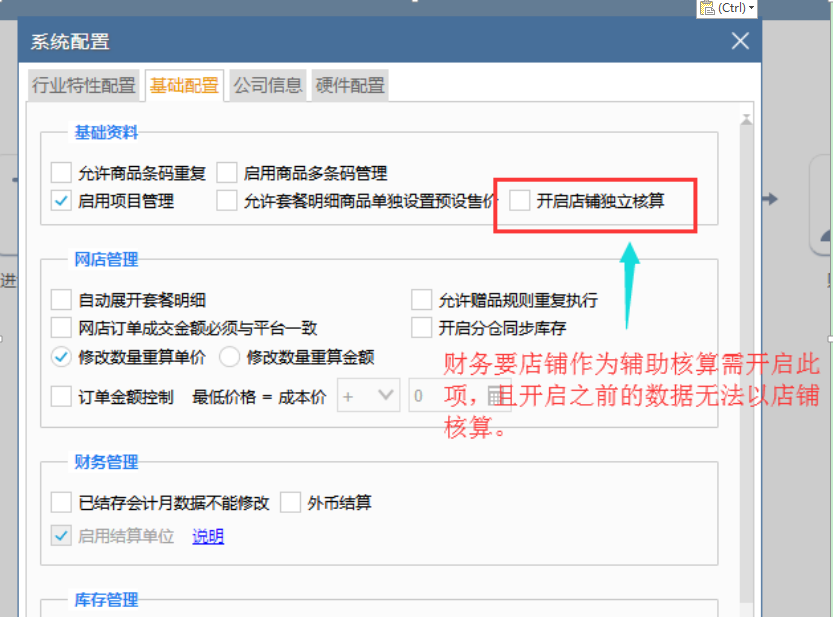Tick 启用商品多条码管理 checkbox
833x617 pixels.
226,173
